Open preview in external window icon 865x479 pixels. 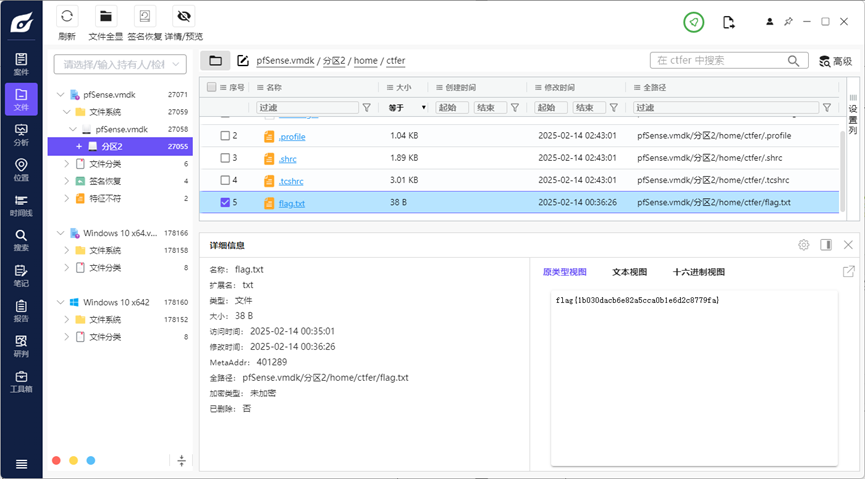[848, 272]
